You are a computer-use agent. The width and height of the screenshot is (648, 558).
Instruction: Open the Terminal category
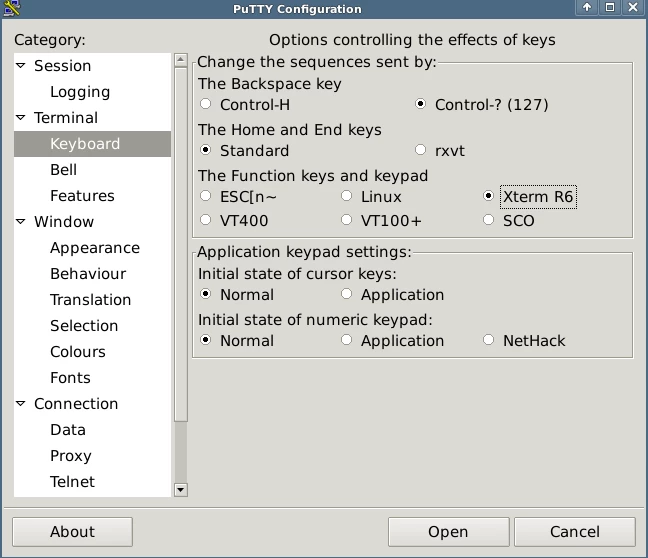tap(66, 118)
